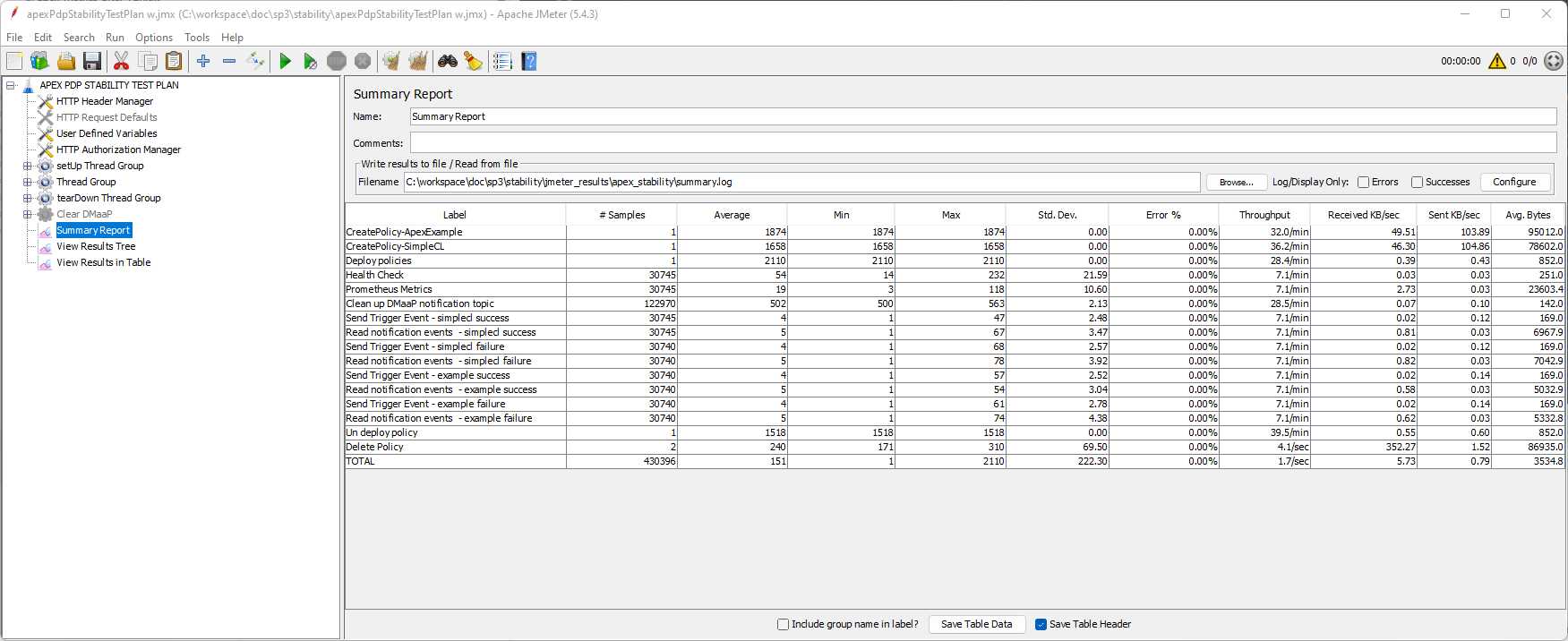Click the Browse... button
This screenshot has width=1568, height=641.
click(1236, 182)
